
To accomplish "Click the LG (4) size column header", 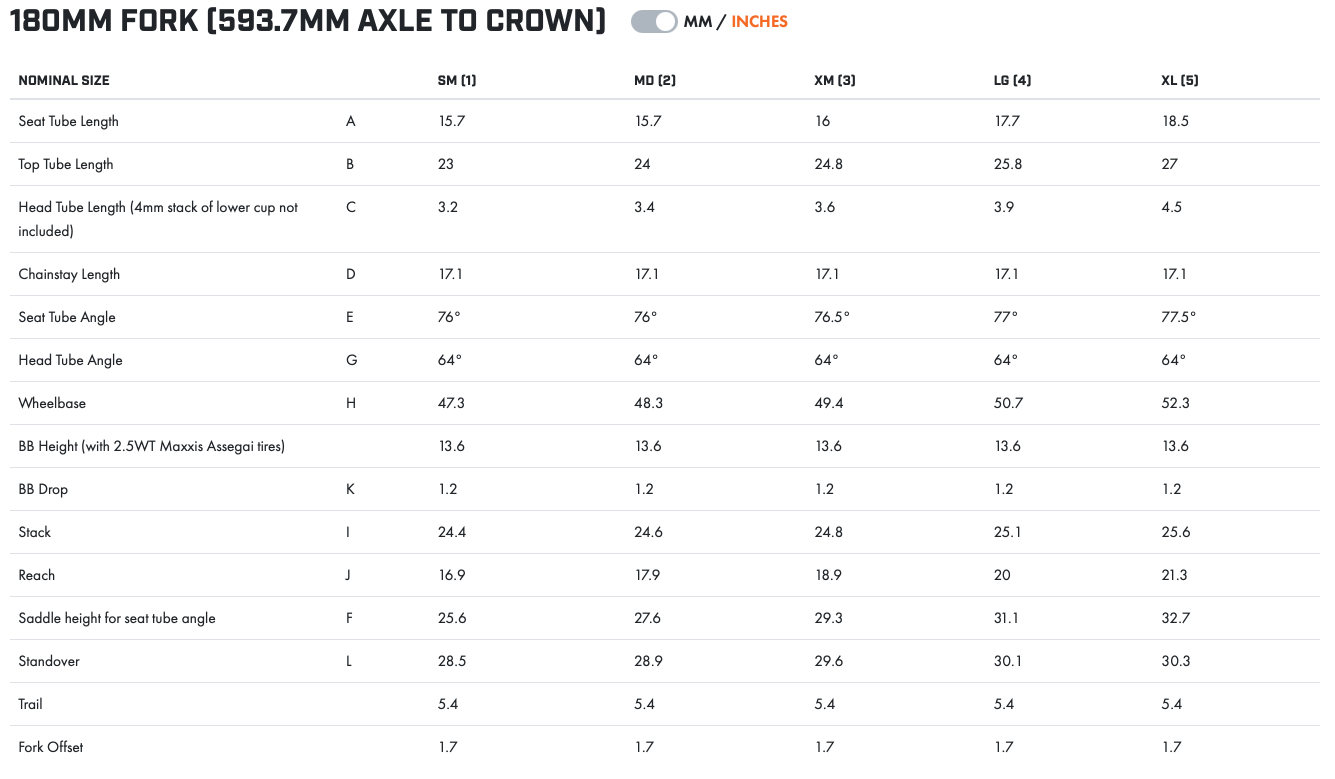I will 1012,80.
